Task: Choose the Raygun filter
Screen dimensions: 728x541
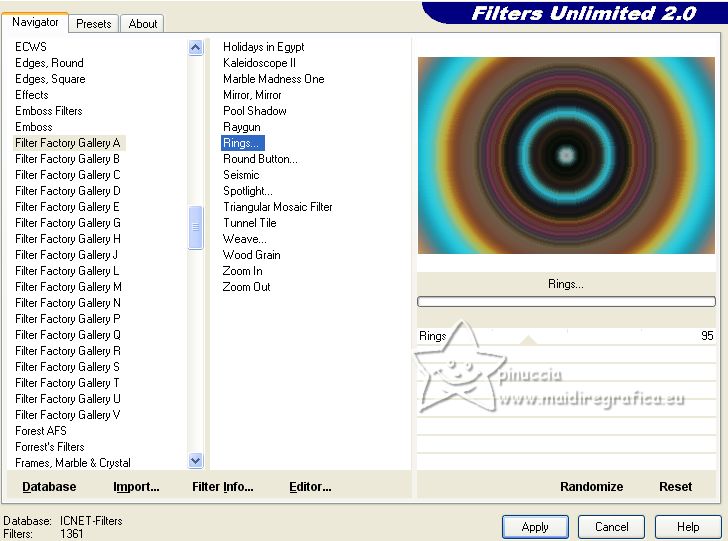Action: 241,127
